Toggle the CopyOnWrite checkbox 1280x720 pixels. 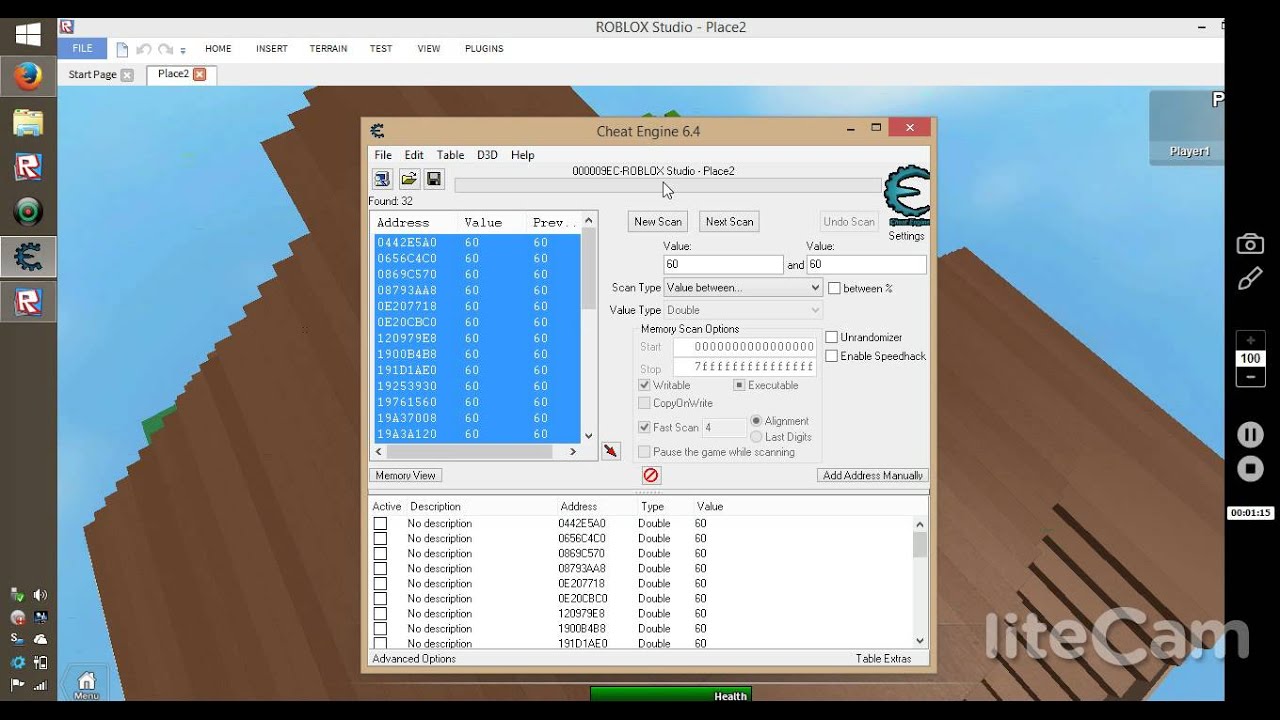click(644, 403)
